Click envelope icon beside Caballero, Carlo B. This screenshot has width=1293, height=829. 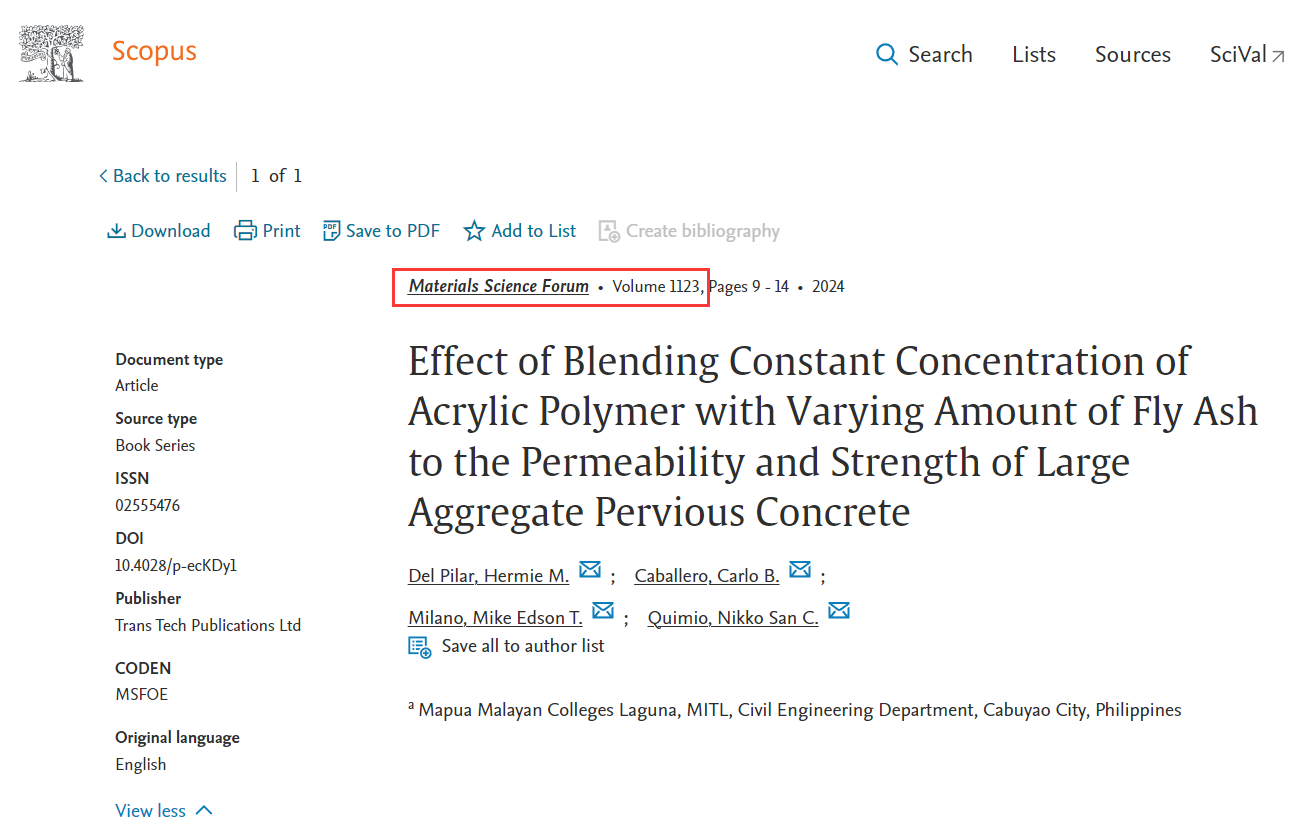(x=800, y=570)
